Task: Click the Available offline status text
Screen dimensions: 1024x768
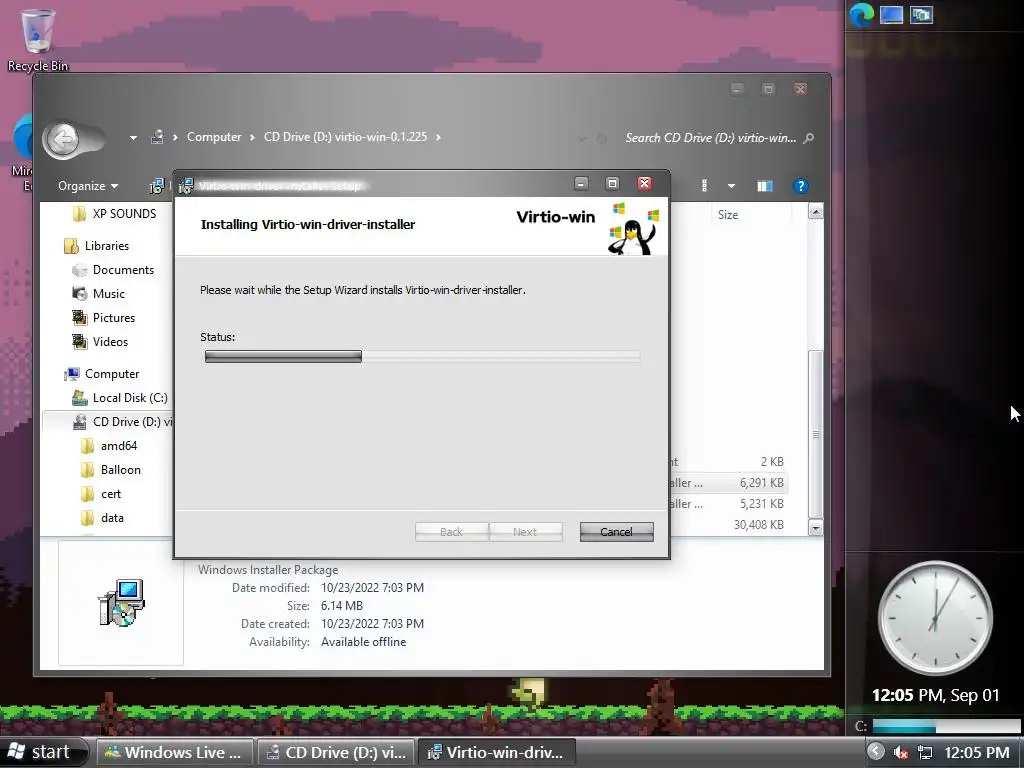Action: click(x=363, y=642)
